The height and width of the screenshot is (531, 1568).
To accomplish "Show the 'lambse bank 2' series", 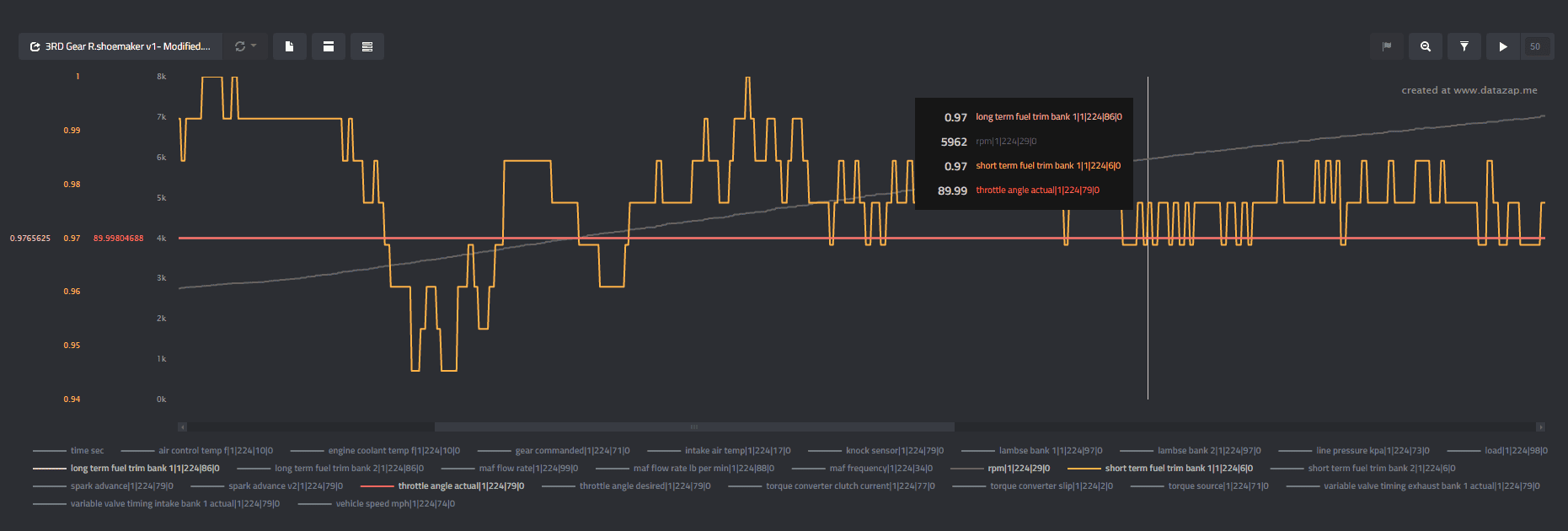I will [x=1191, y=451].
